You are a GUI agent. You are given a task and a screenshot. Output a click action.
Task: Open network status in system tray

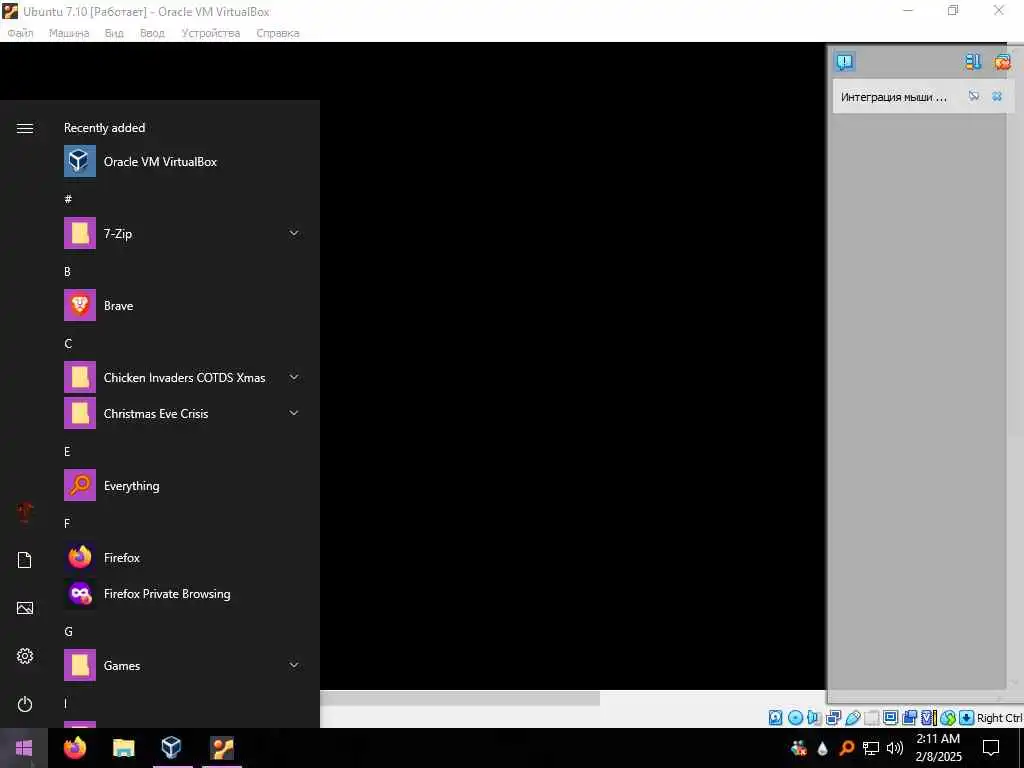pyautogui.click(x=871, y=748)
